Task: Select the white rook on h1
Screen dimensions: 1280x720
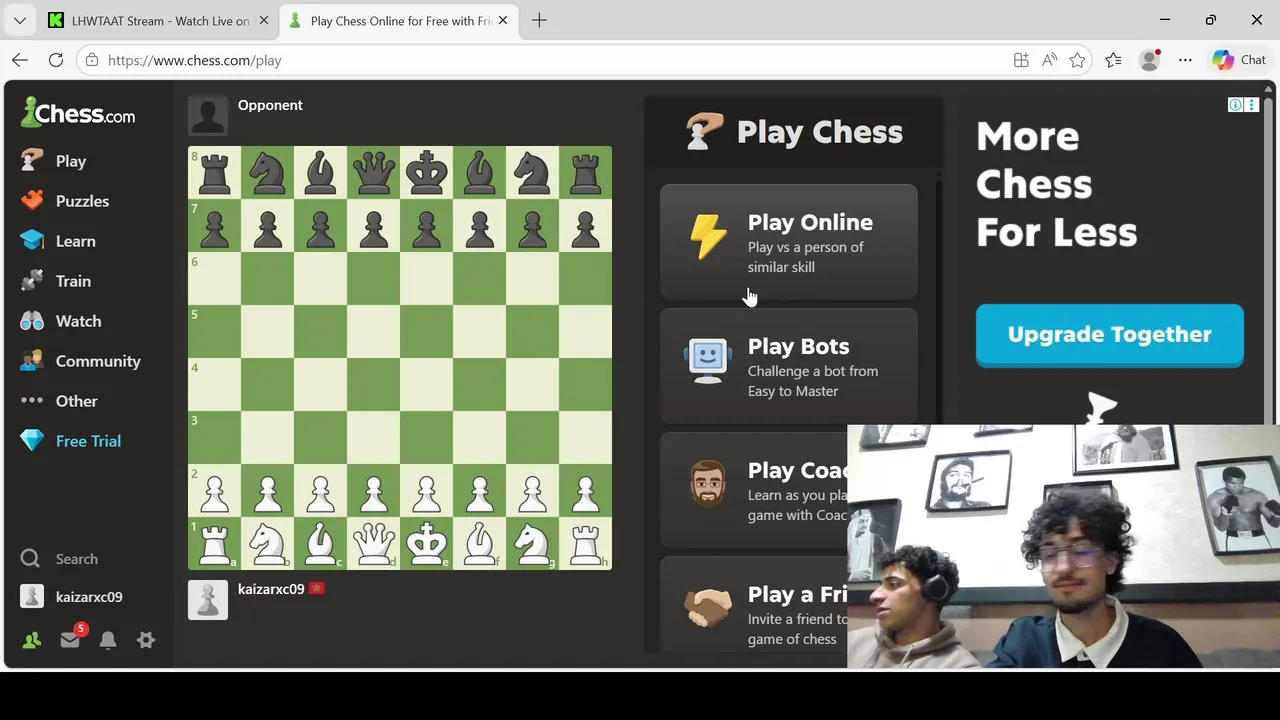Action: pos(585,543)
